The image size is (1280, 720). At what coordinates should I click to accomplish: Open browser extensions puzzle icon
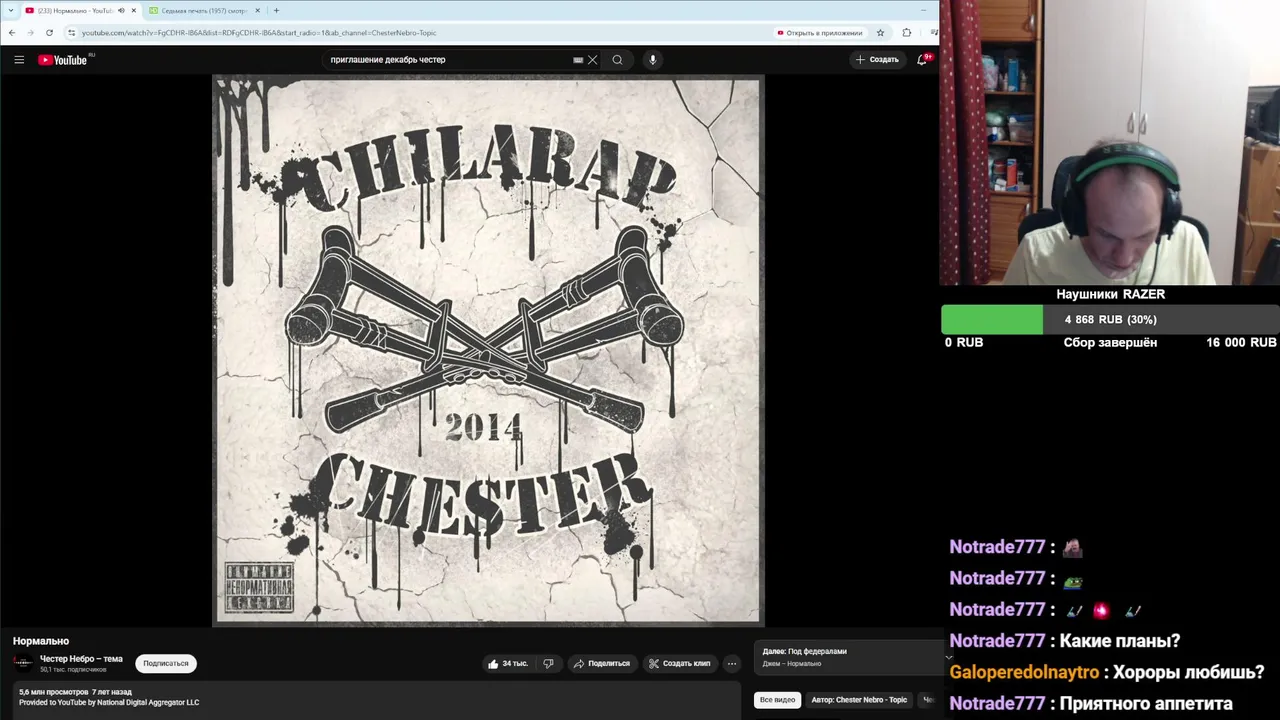click(x=906, y=32)
